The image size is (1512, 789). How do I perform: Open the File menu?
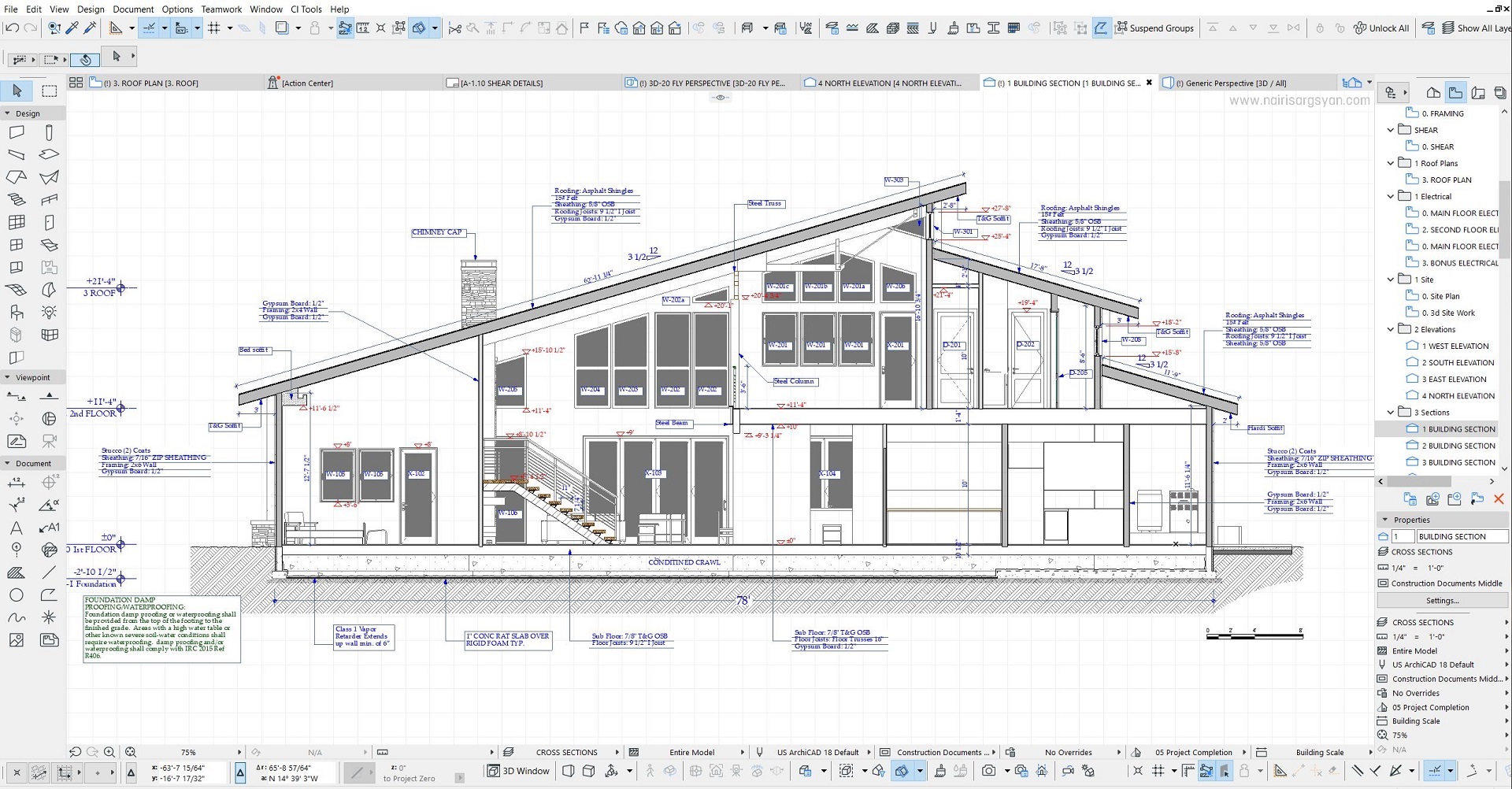click(11, 9)
